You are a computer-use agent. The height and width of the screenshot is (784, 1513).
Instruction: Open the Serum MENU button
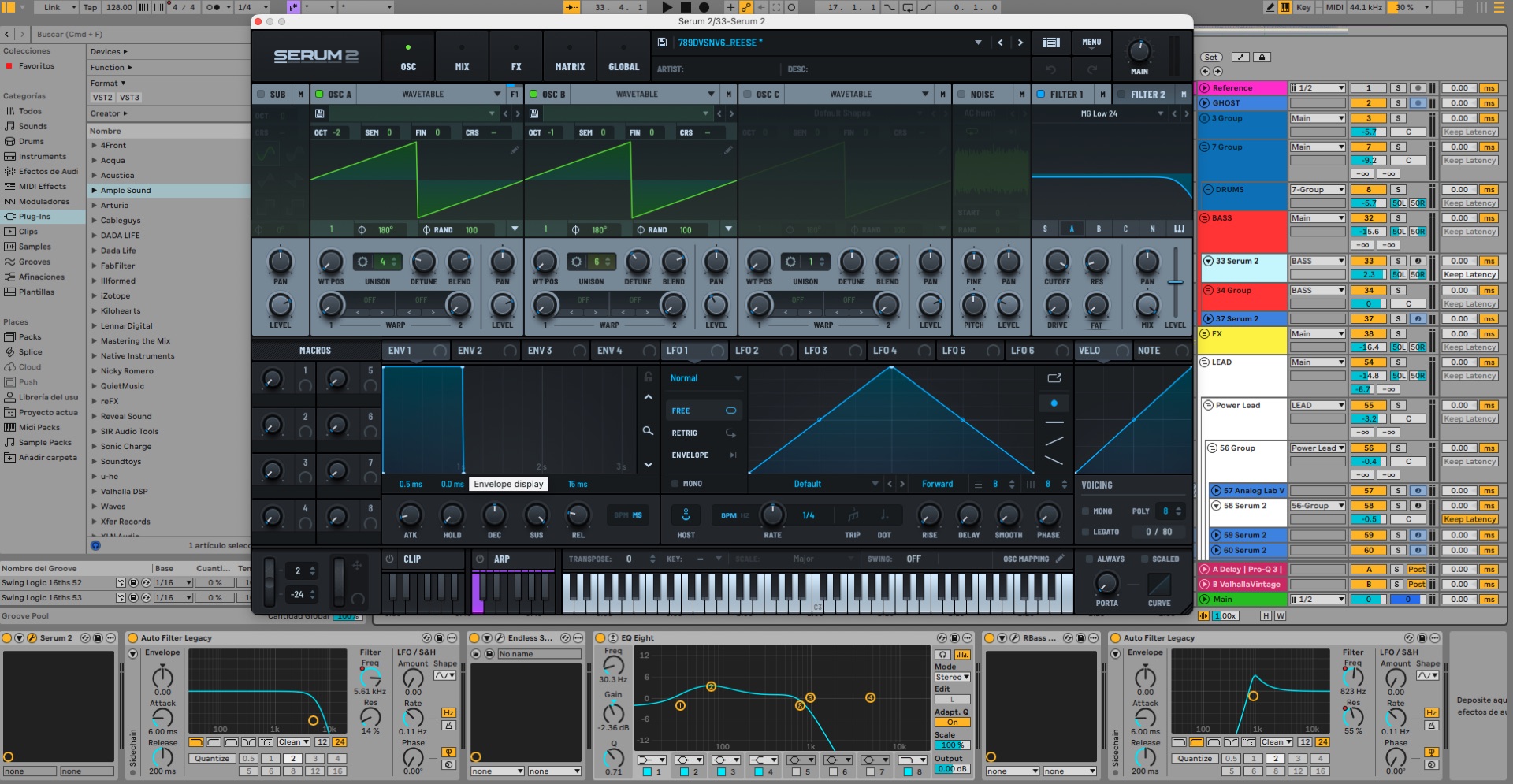[1091, 43]
